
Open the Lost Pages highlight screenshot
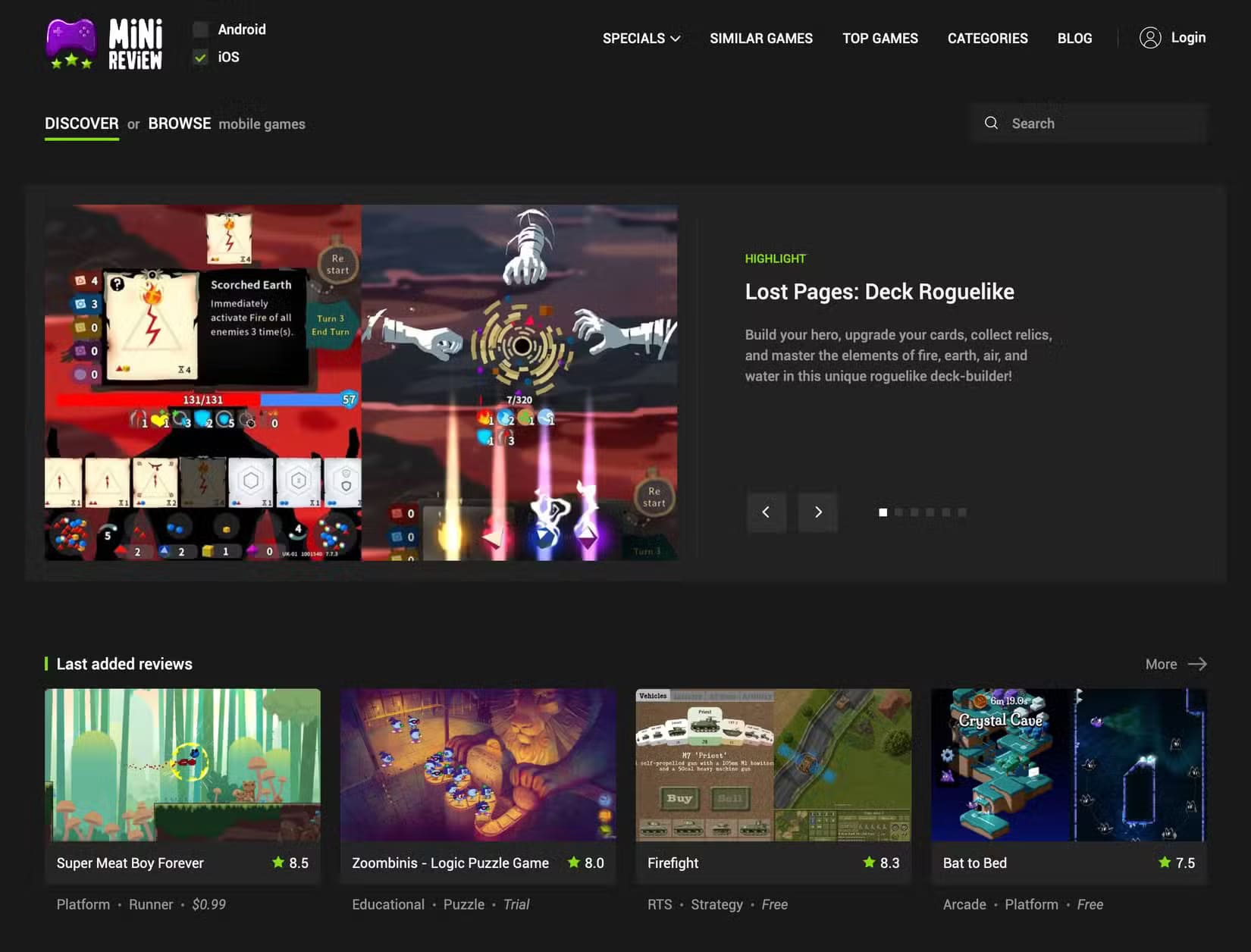361,383
